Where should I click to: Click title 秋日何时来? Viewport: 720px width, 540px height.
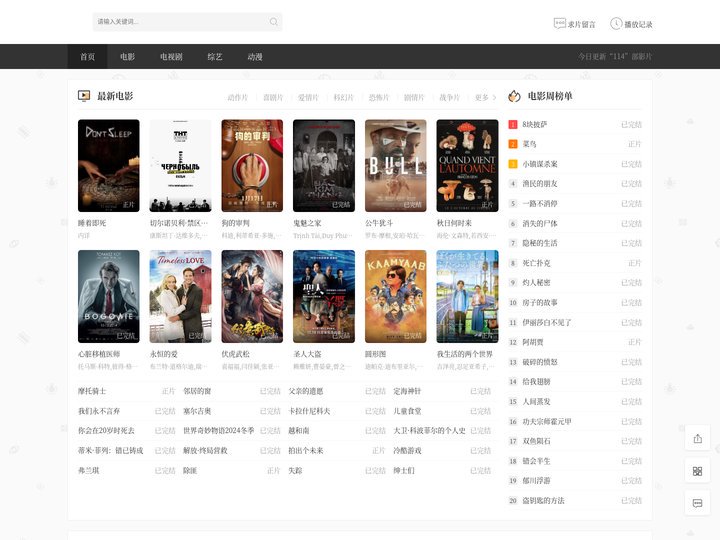tap(454, 223)
